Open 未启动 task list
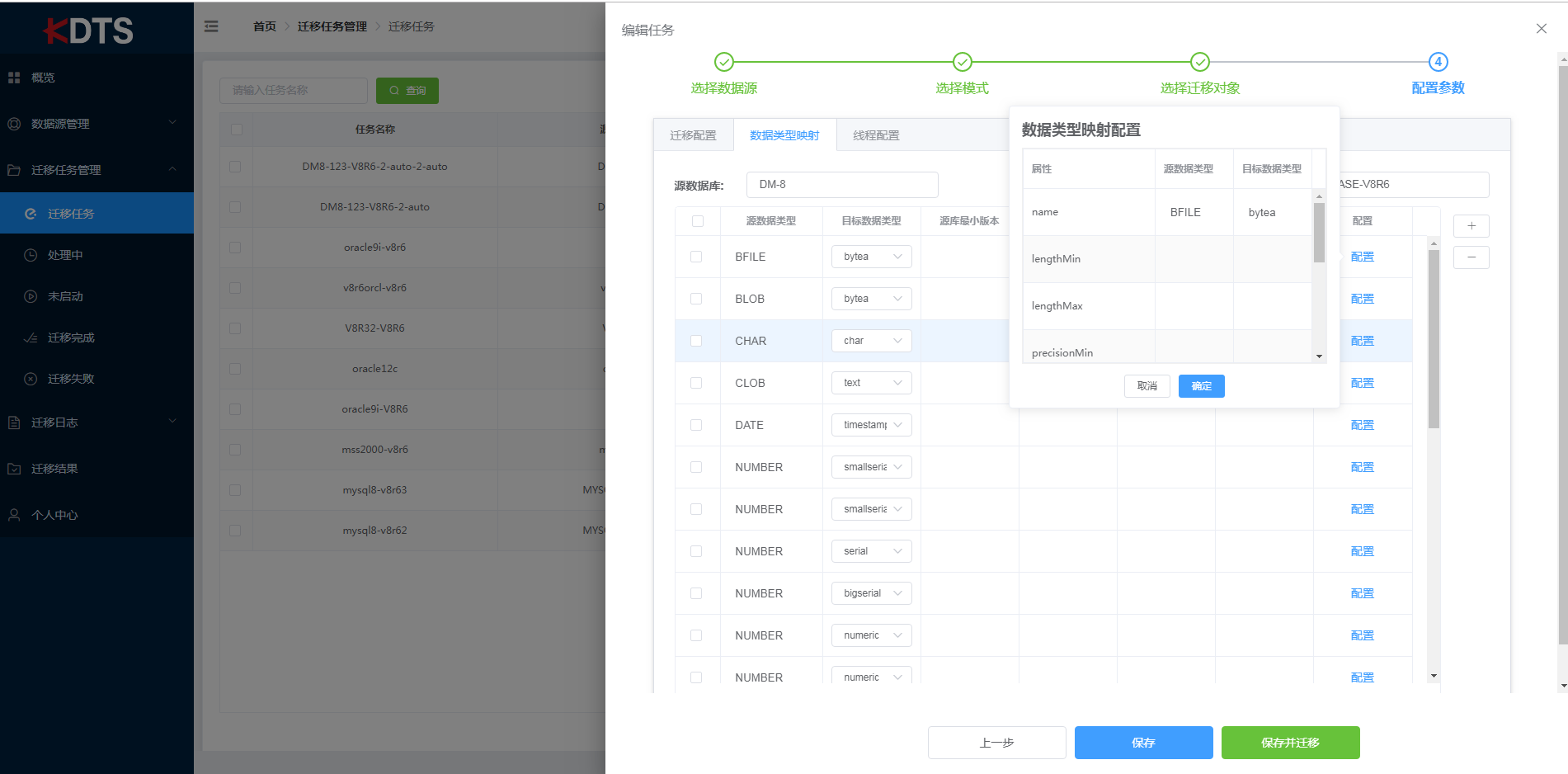1568x774 pixels. [66, 295]
